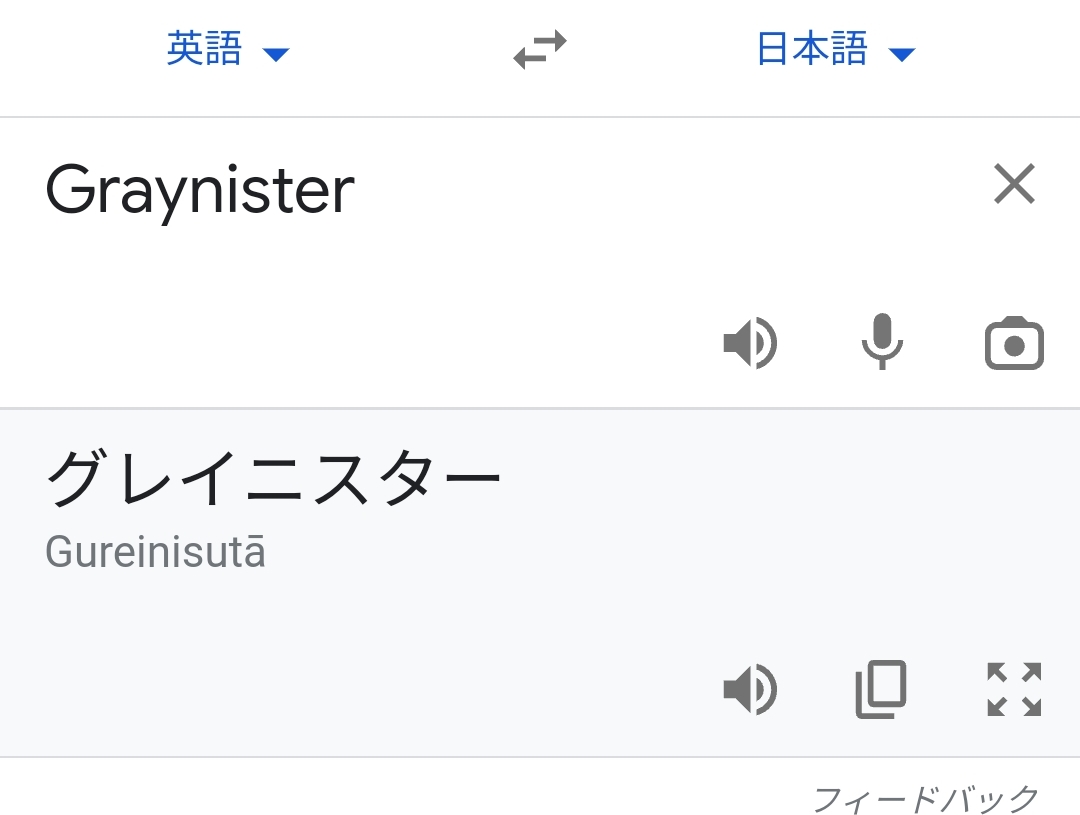The width and height of the screenshot is (1080, 815).
Task: Tap the translated text グレイニスター
Action: [273, 479]
